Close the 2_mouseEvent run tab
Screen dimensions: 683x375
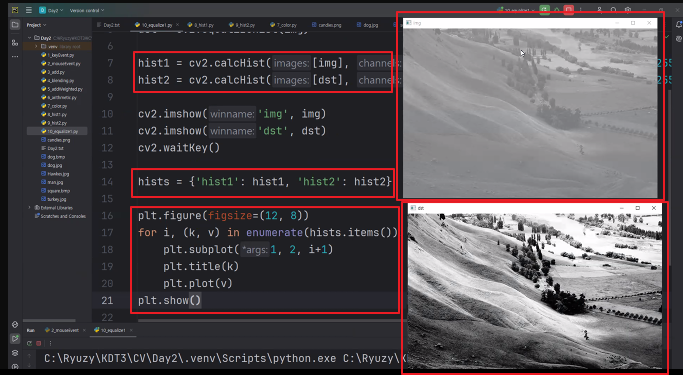84,330
